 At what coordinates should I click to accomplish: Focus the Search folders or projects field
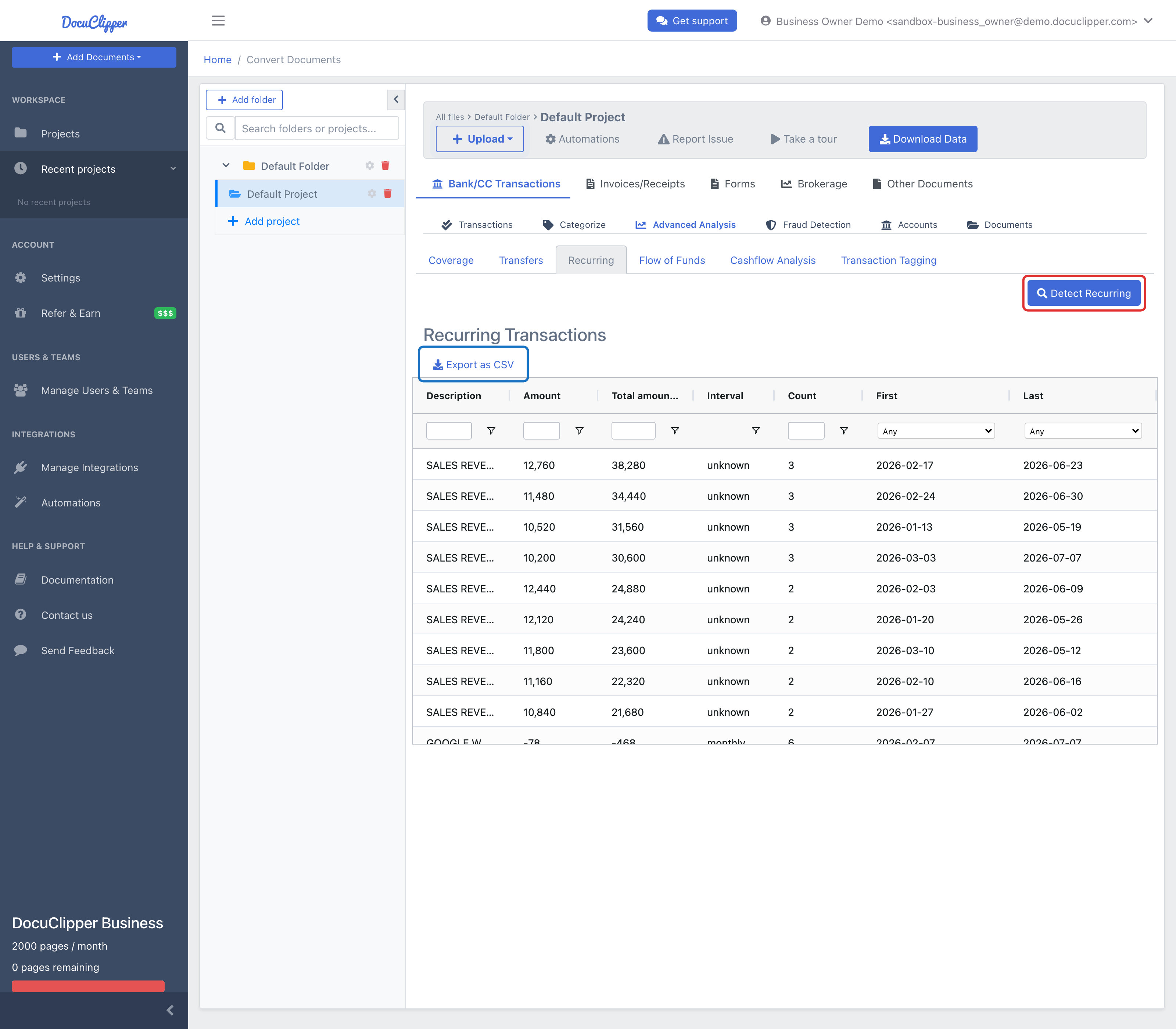point(316,128)
